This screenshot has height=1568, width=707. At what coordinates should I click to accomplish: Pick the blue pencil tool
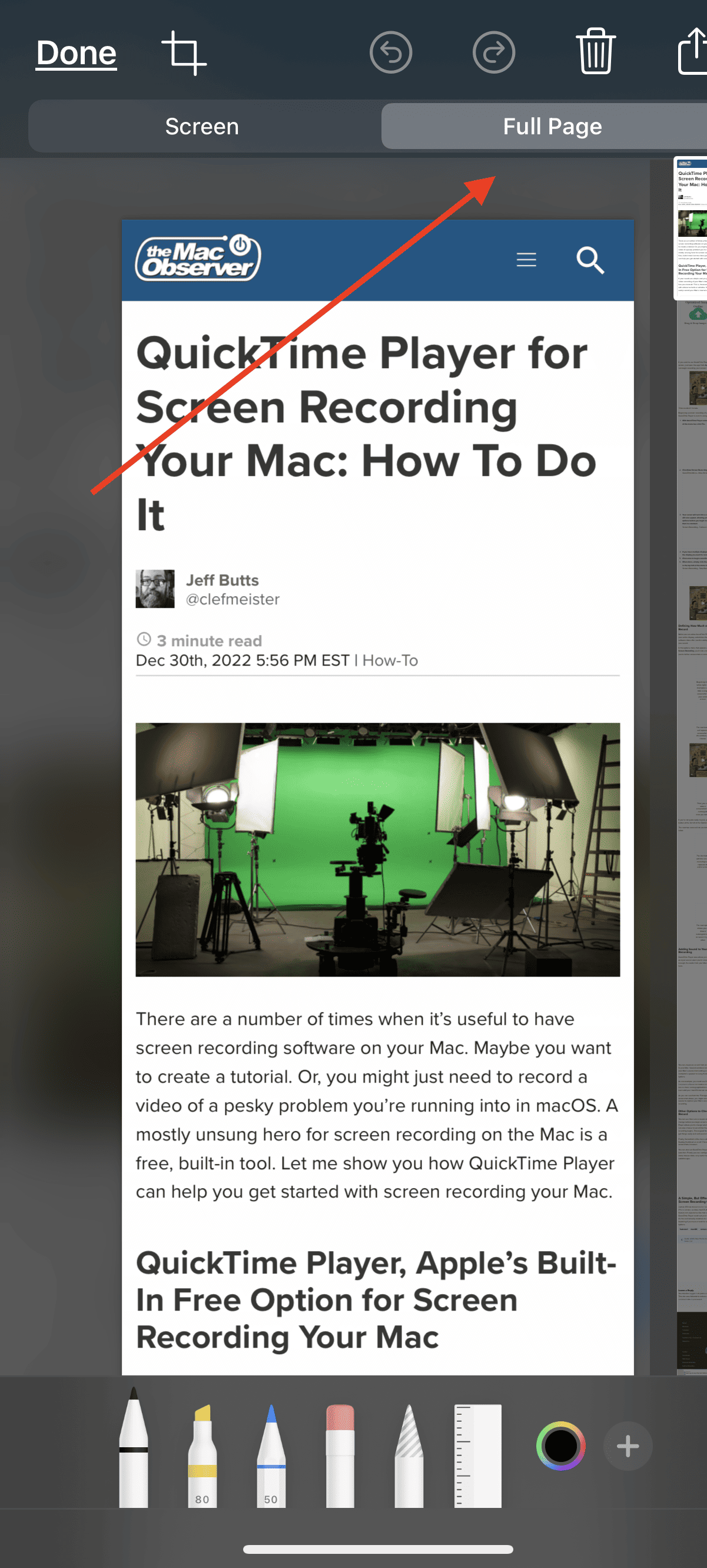(x=271, y=1455)
